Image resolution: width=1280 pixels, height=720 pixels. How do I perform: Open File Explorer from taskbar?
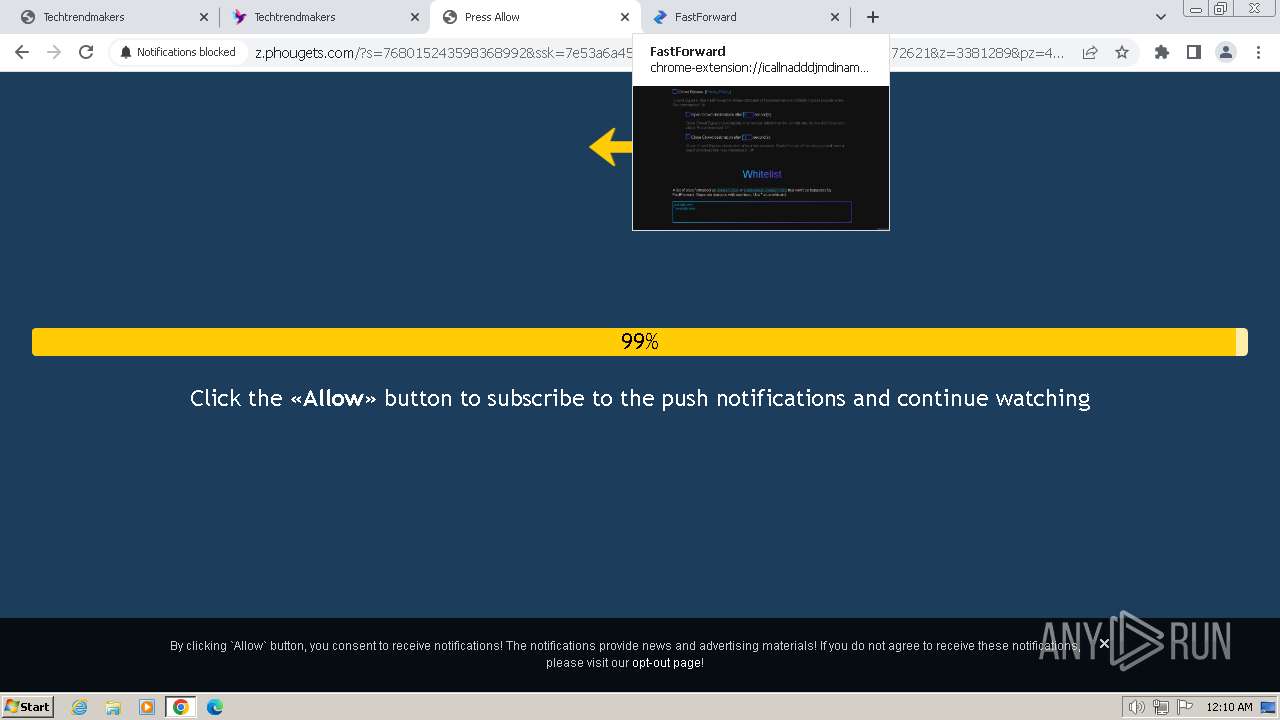(x=113, y=707)
